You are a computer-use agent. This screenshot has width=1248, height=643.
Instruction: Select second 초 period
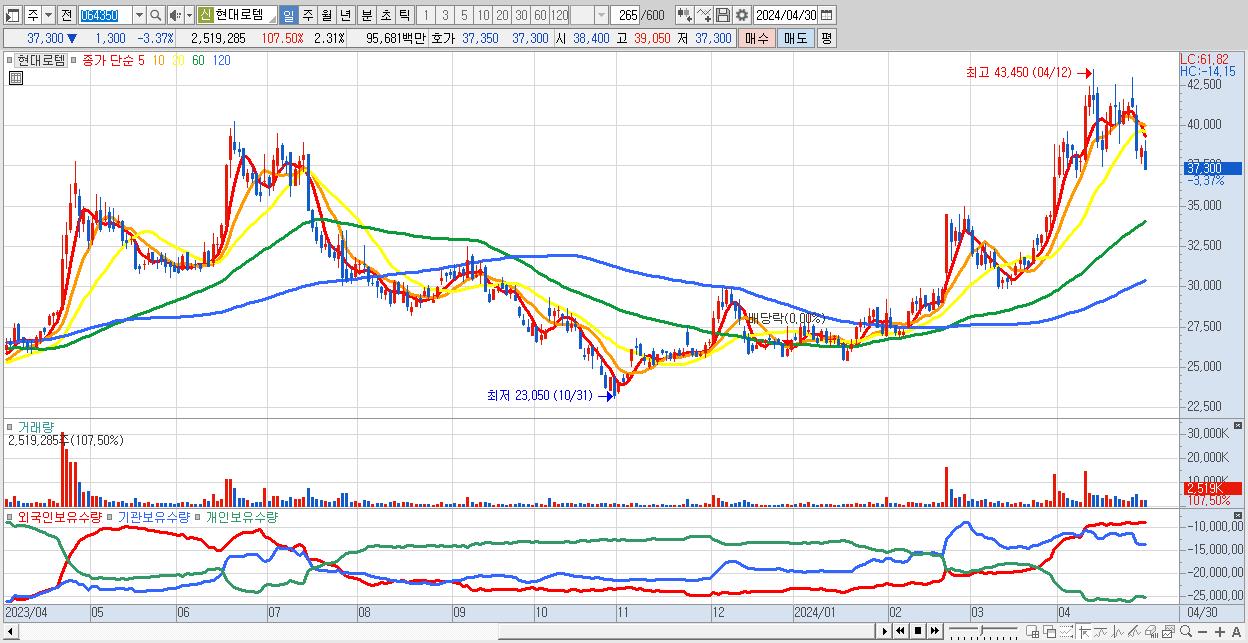point(386,16)
